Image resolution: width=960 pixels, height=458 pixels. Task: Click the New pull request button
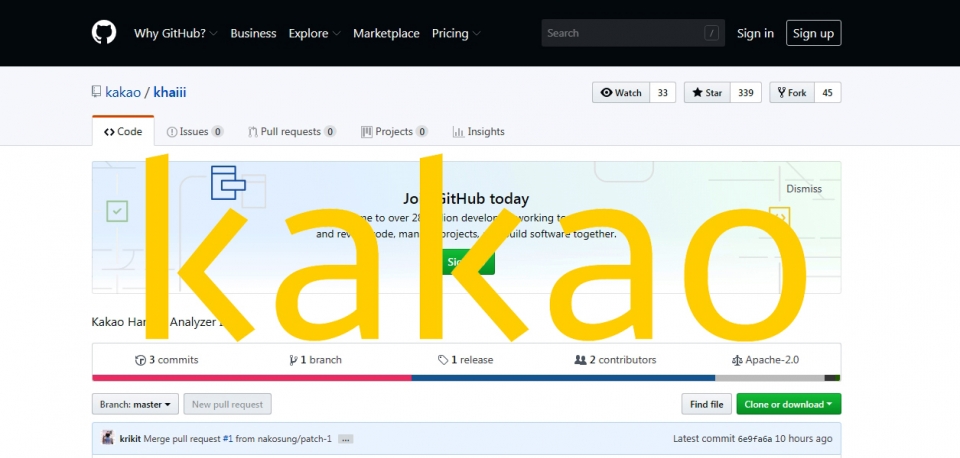(227, 404)
